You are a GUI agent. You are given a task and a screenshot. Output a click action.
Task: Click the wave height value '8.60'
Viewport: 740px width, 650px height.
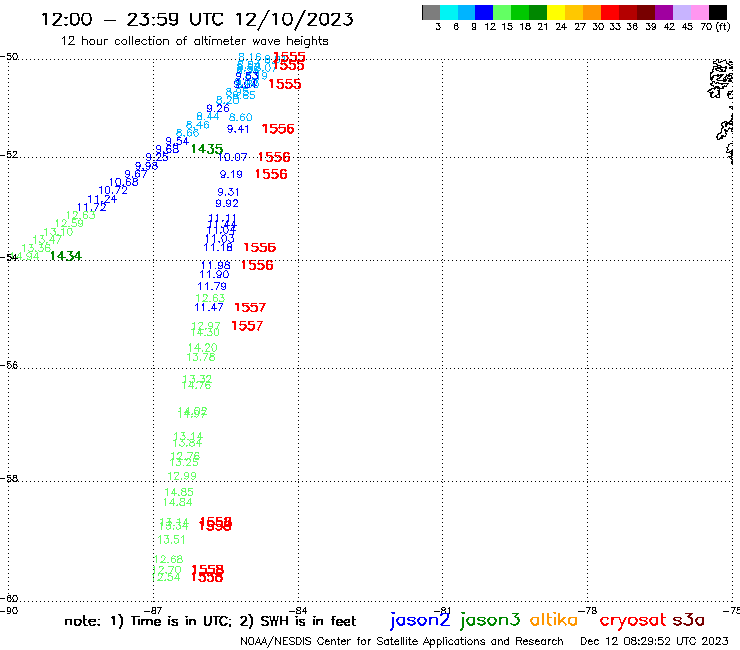(240, 117)
